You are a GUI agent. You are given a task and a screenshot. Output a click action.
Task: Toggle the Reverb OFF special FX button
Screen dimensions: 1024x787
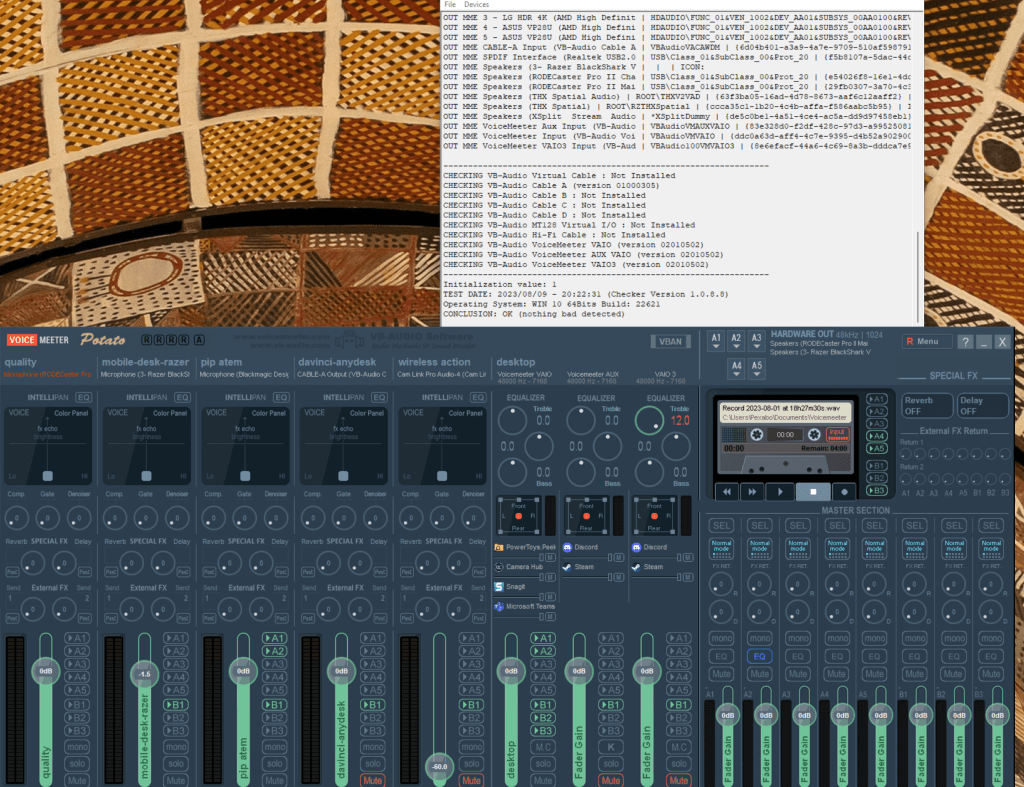click(926, 406)
